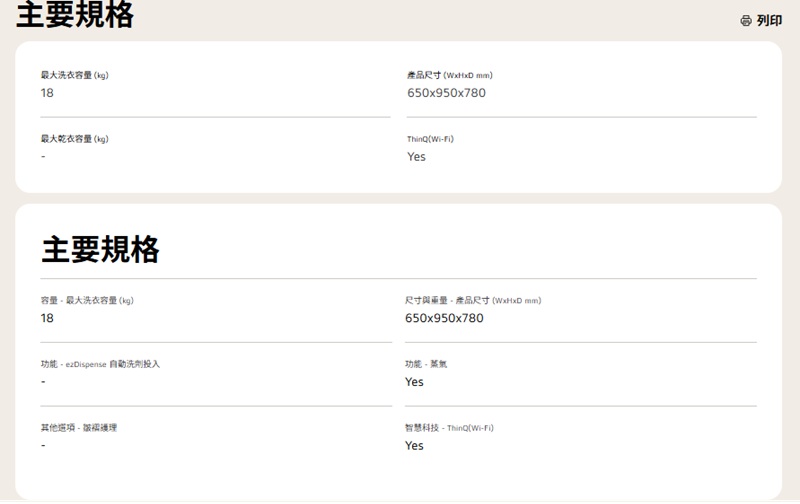Click the value 18 under 容量 - 最大洗衣容量
The image size is (800, 504).
(47, 318)
